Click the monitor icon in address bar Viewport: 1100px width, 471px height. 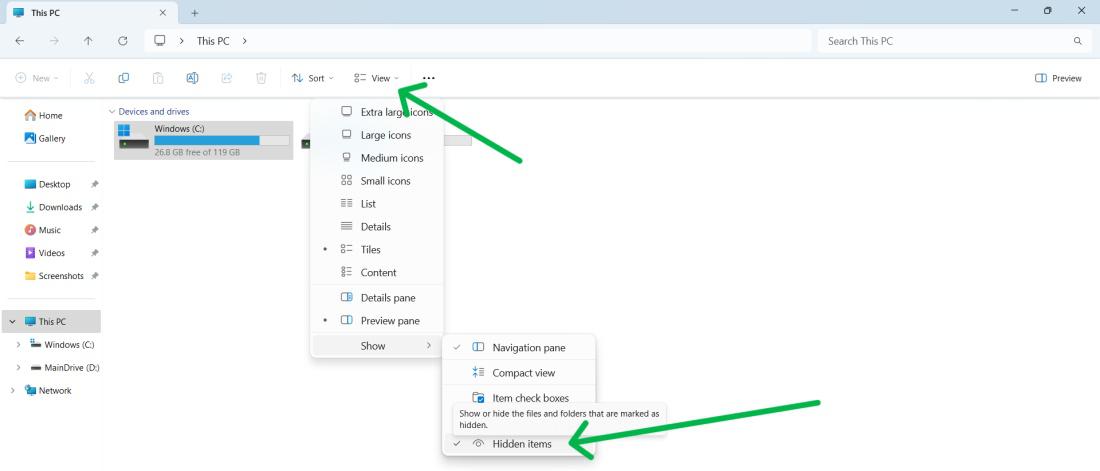tap(160, 41)
